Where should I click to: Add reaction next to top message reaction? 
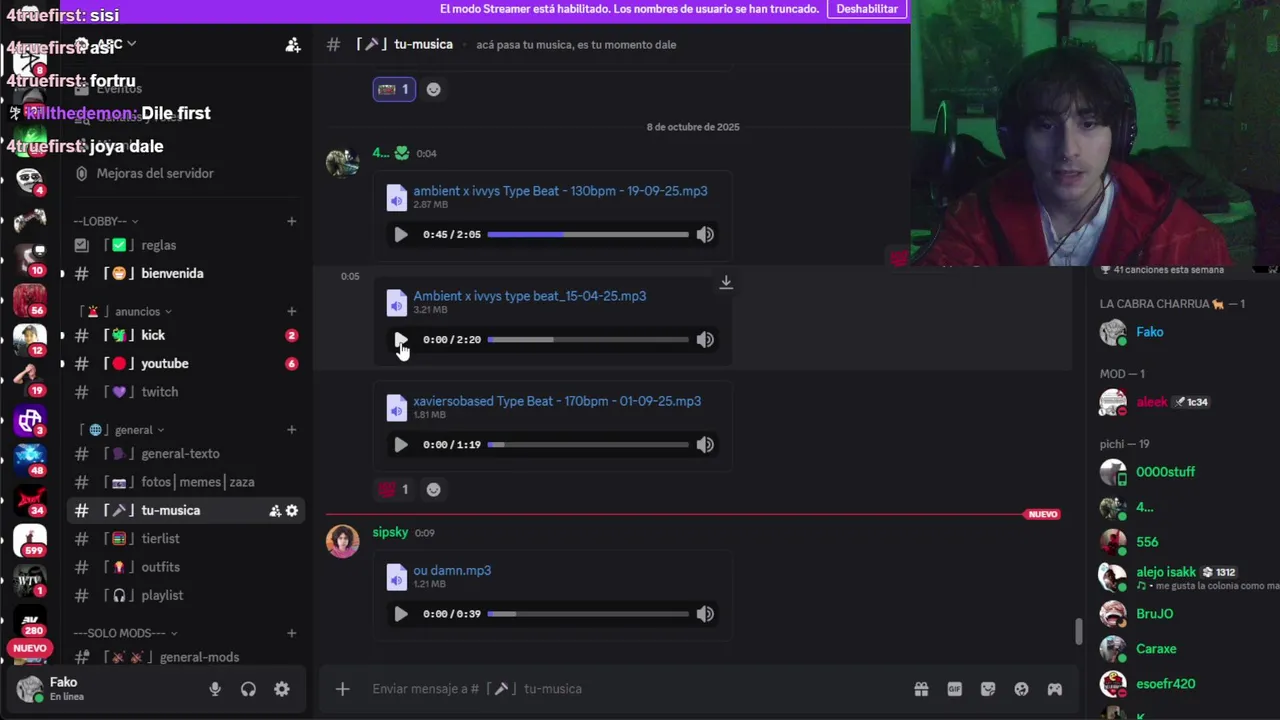tap(433, 89)
